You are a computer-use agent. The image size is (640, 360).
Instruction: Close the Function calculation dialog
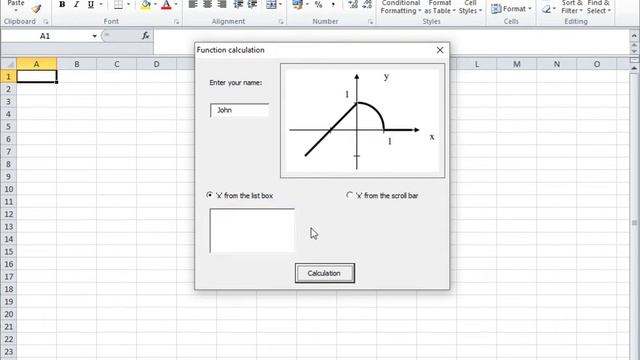point(440,50)
